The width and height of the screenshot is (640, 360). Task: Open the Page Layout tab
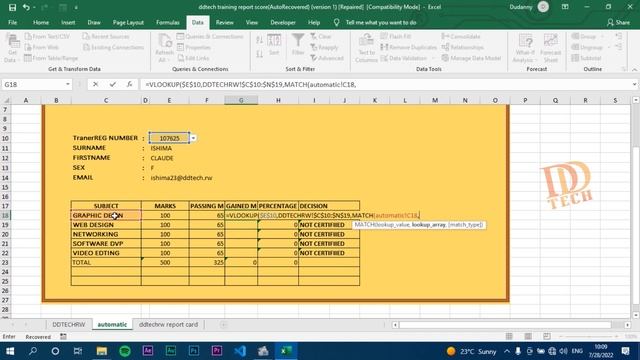click(128, 22)
